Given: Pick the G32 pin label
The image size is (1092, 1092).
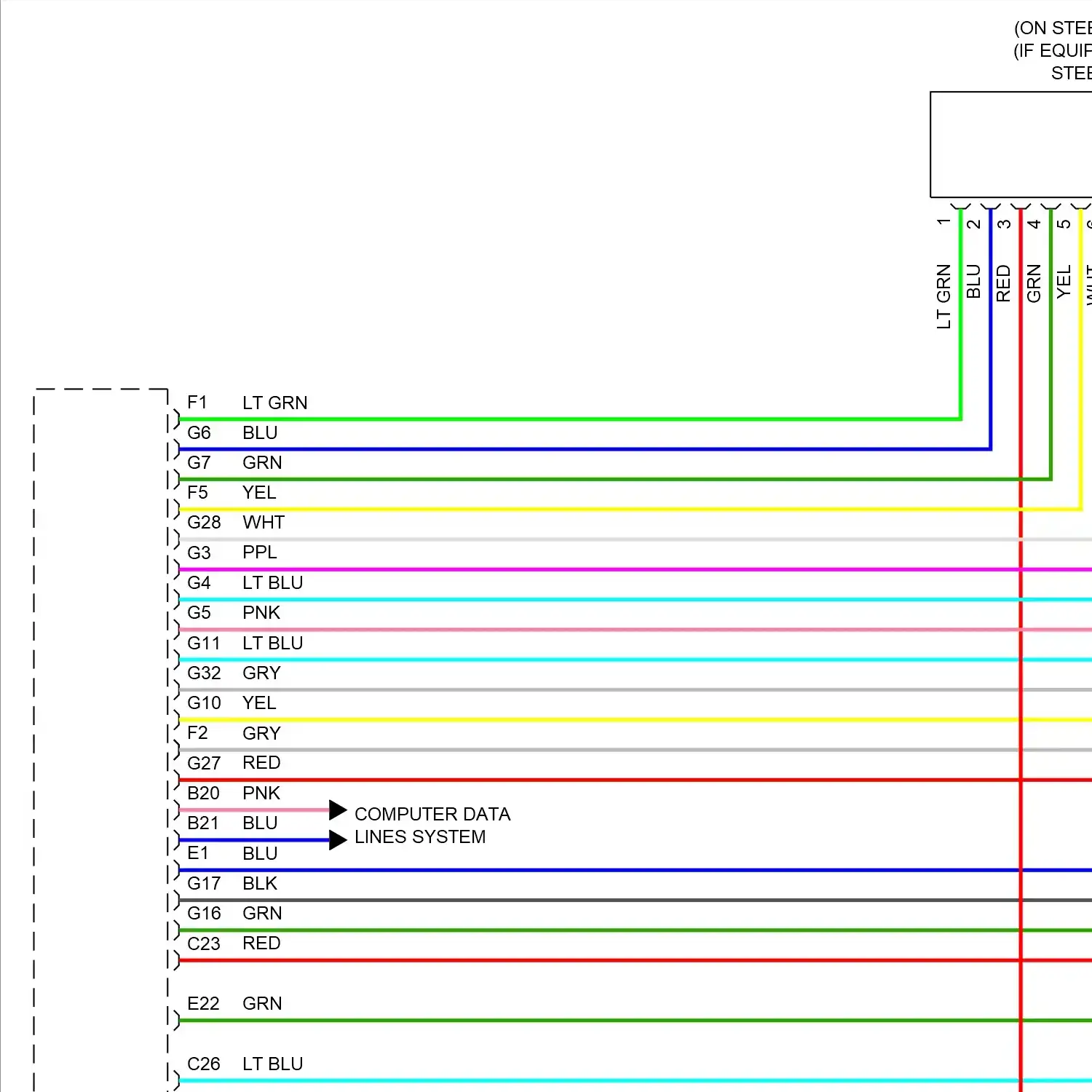Looking at the screenshot, I should point(204,673).
